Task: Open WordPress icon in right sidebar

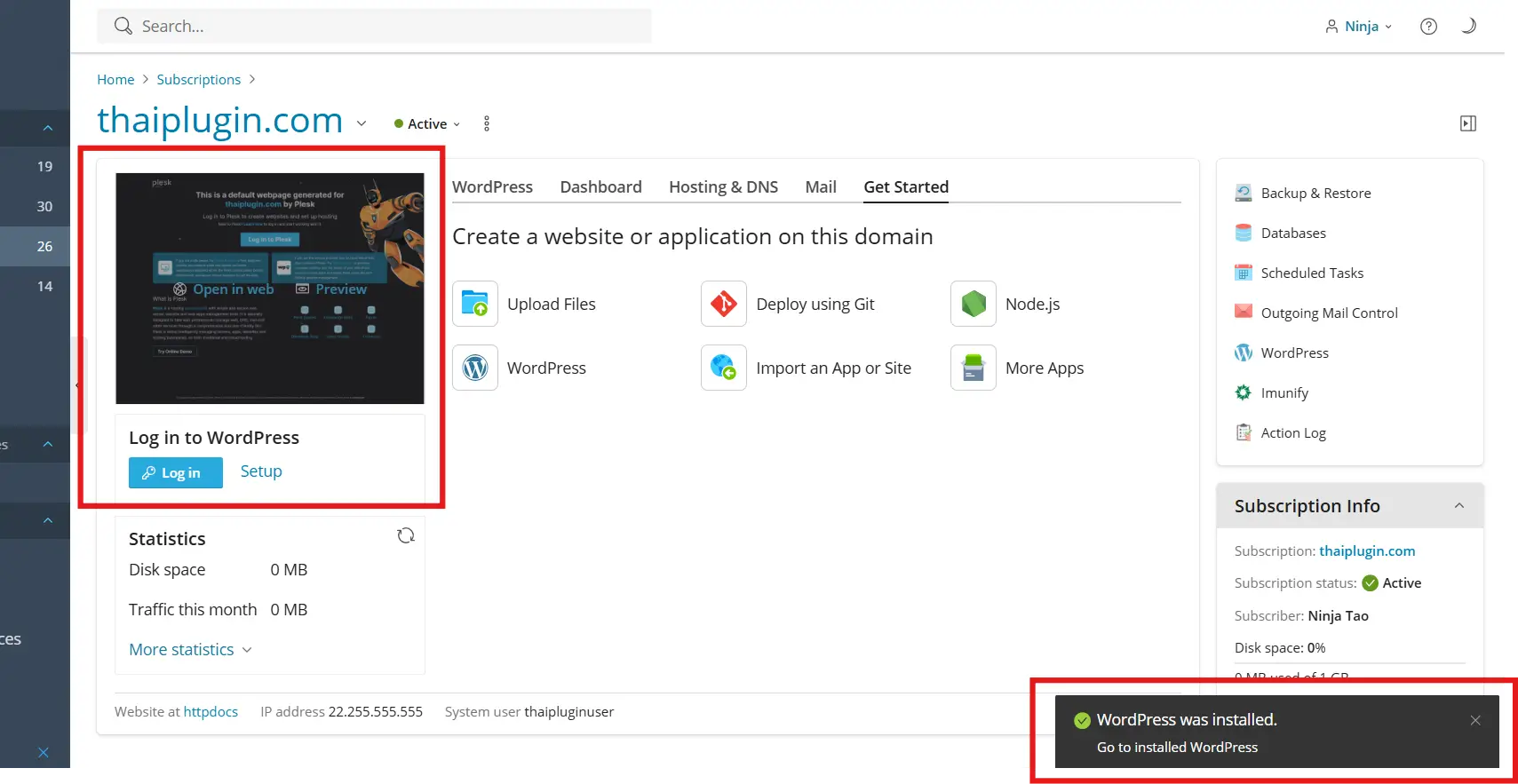Action: coord(1244,352)
